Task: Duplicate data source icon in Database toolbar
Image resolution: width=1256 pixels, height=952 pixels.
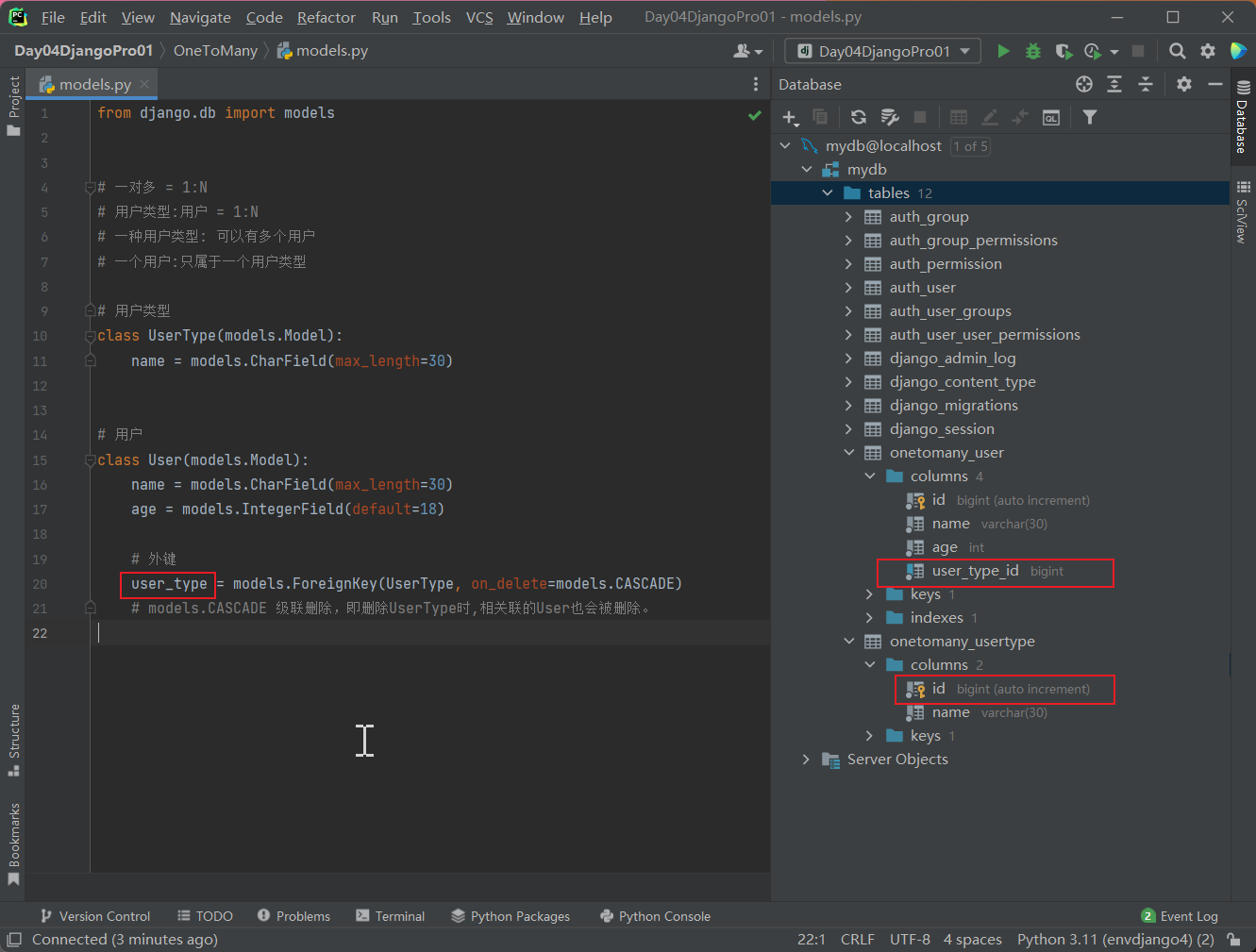Action: pyautogui.click(x=820, y=117)
